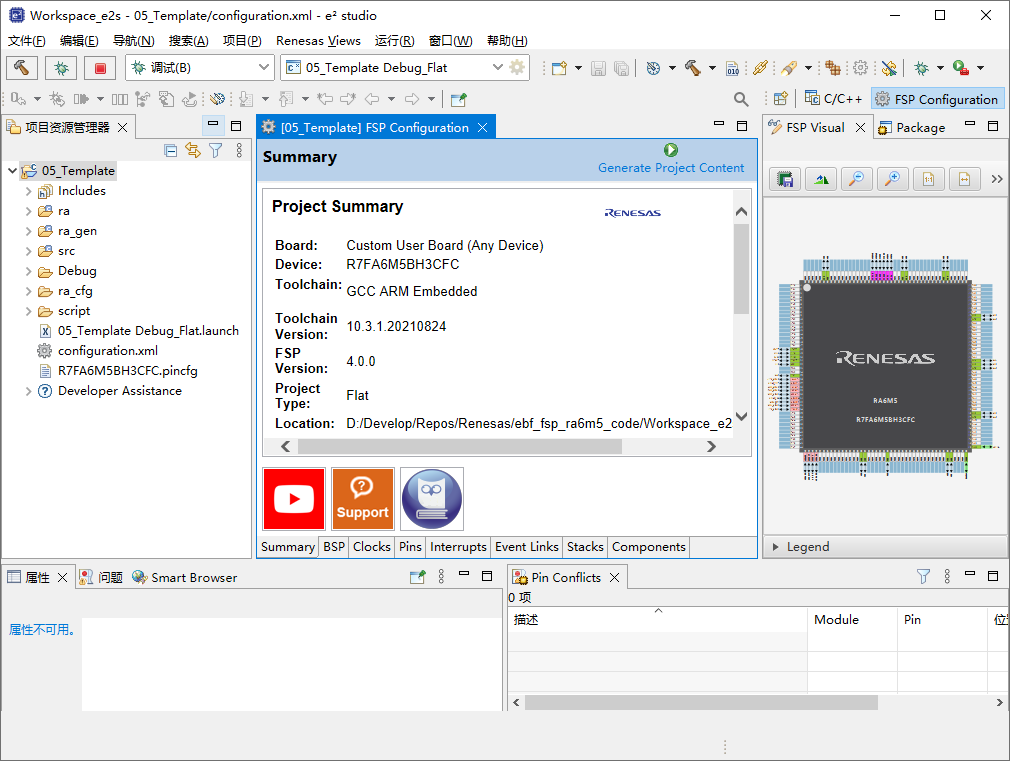Click the editor pin icon after navigation arrows

459,99
